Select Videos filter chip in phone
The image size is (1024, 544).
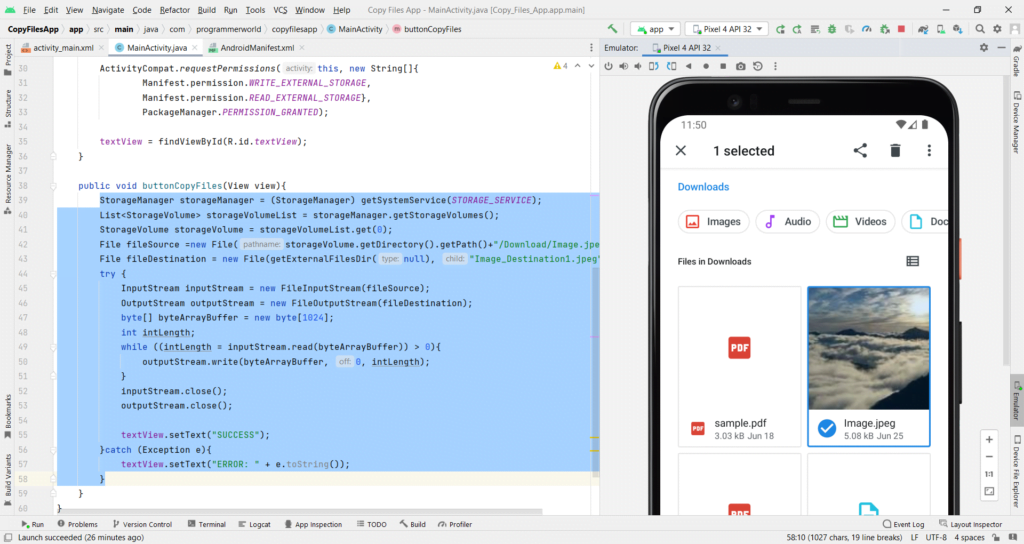pyautogui.click(x=860, y=221)
